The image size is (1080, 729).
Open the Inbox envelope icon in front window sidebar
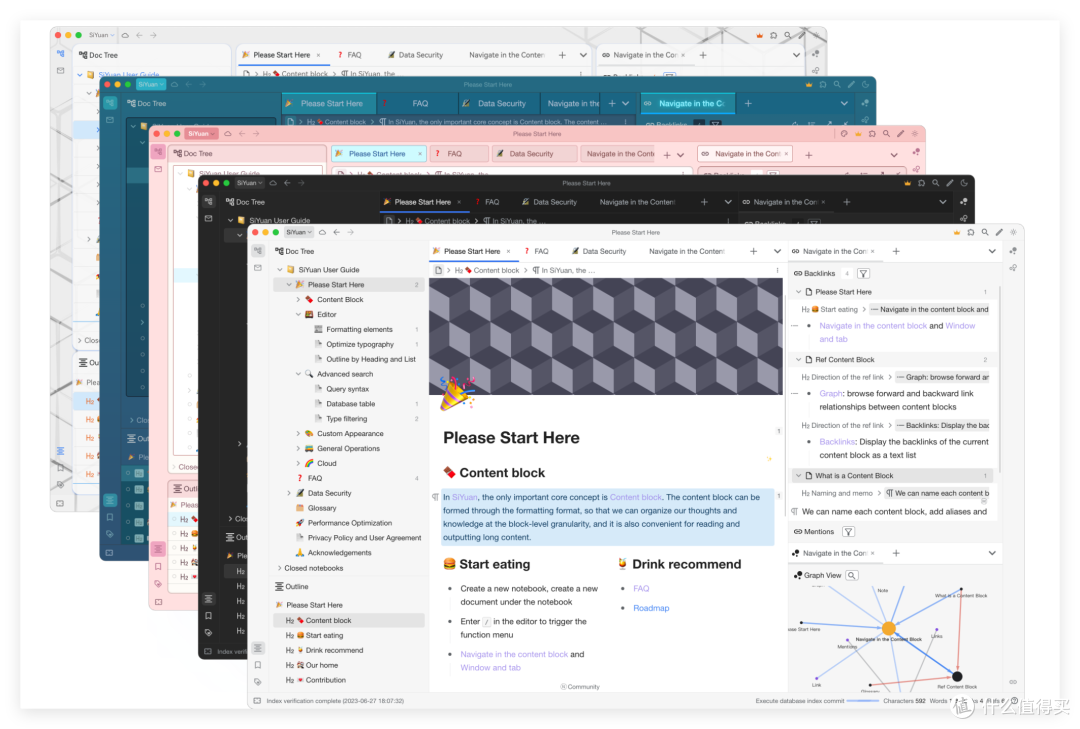(258, 267)
